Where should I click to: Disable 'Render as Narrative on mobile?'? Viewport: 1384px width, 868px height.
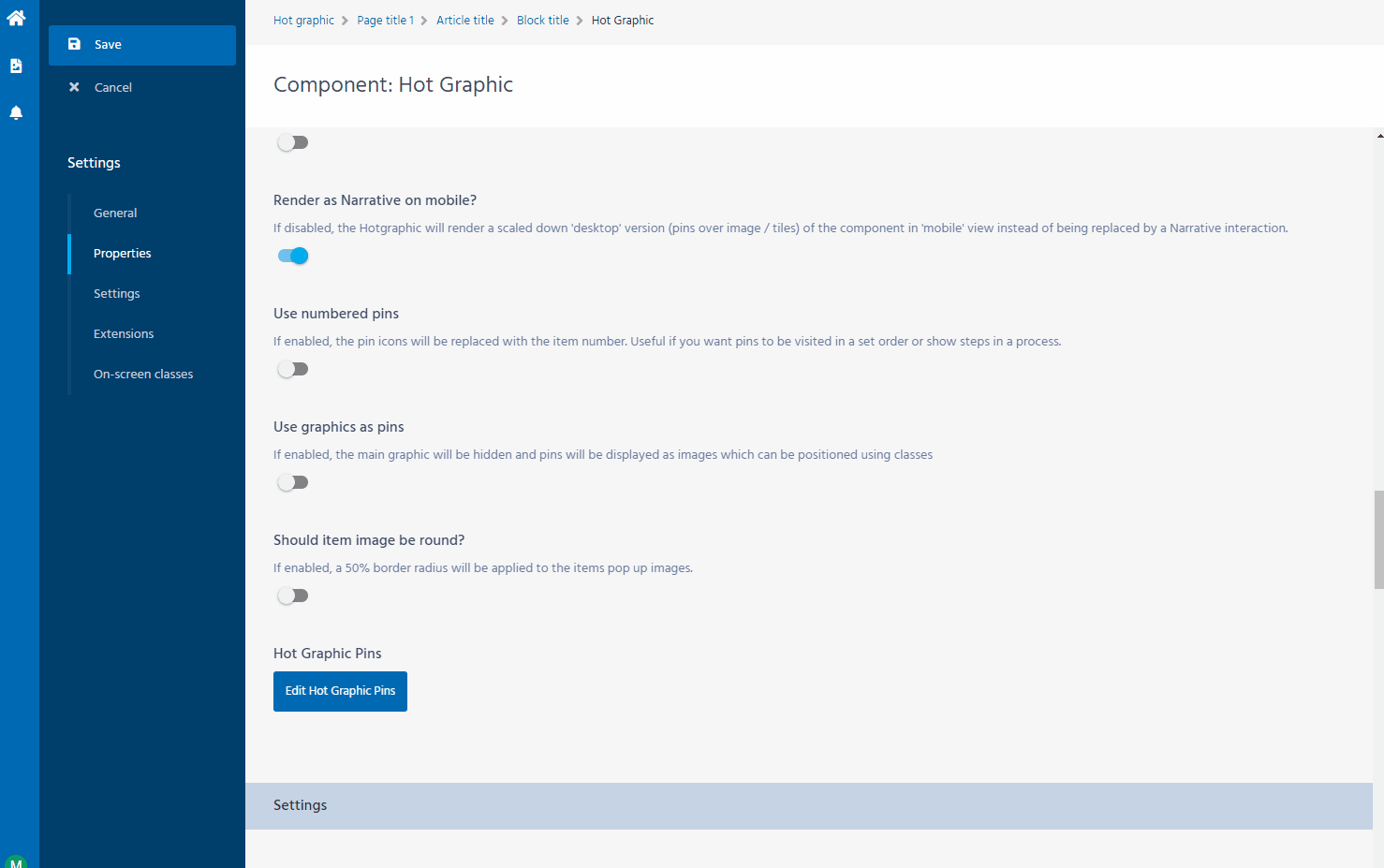[x=292, y=255]
